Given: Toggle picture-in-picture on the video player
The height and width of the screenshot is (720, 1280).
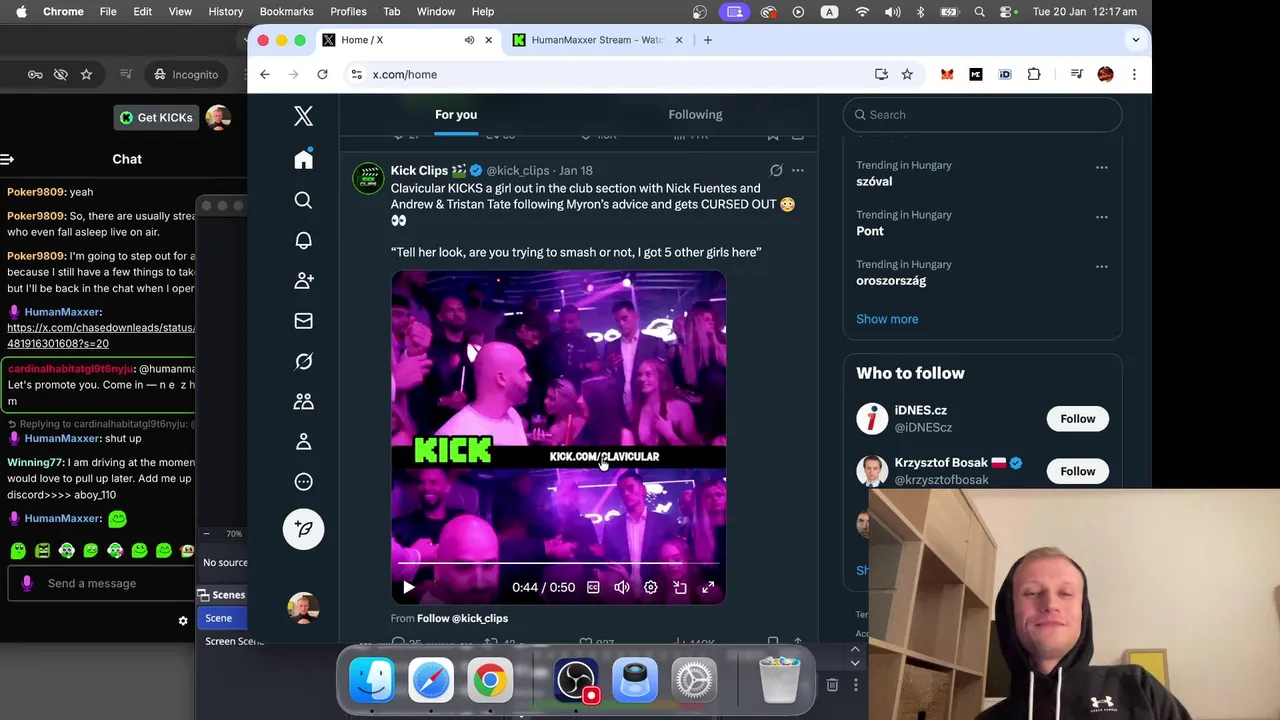Looking at the screenshot, I should (x=680, y=587).
